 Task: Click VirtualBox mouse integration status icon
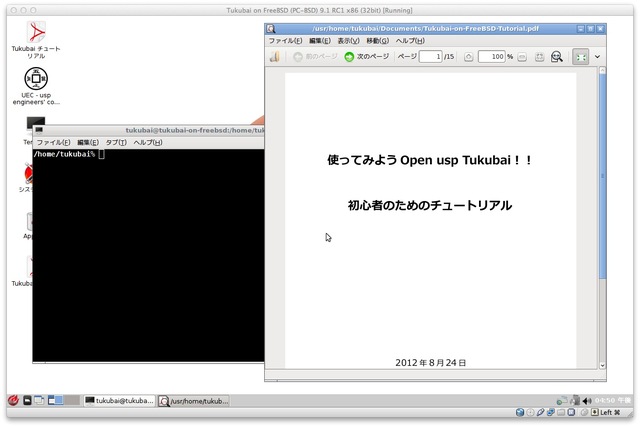[x=584, y=412]
